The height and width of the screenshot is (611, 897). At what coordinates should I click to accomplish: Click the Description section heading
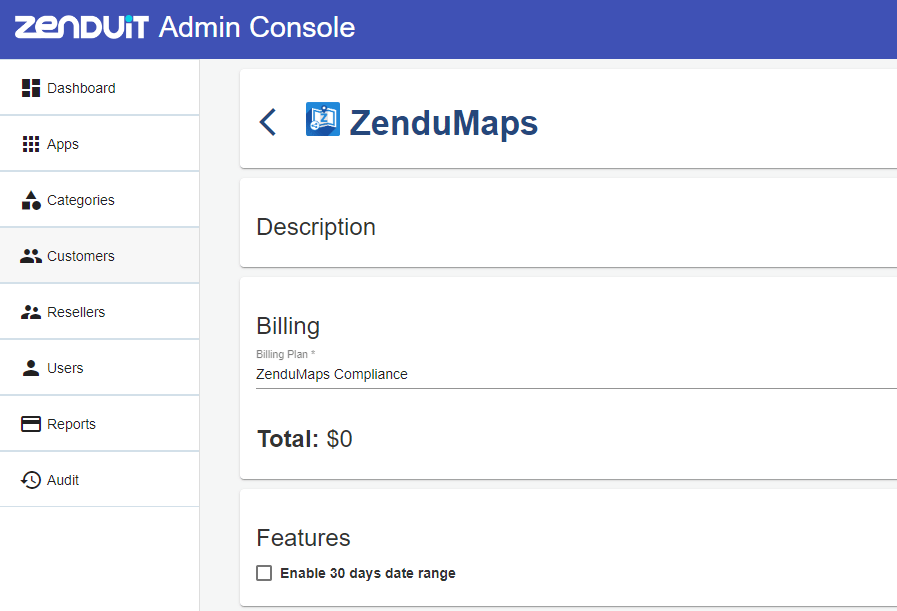316,227
